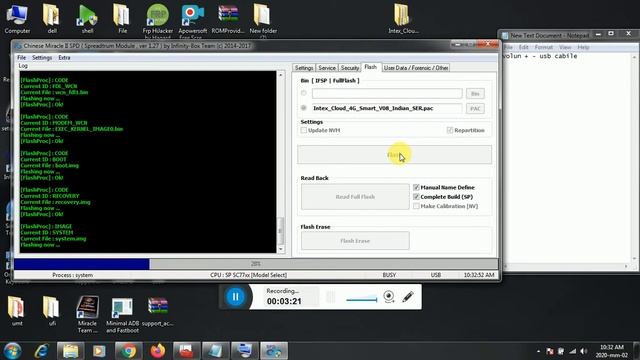The height and width of the screenshot is (360, 640).
Task: Launch Miracle Team desktop shortcut
Action: click(x=87, y=313)
